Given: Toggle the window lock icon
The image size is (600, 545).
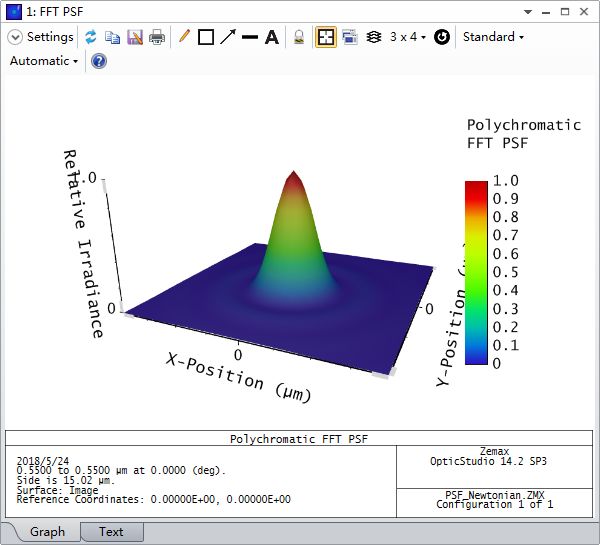Looking at the screenshot, I should [299, 37].
